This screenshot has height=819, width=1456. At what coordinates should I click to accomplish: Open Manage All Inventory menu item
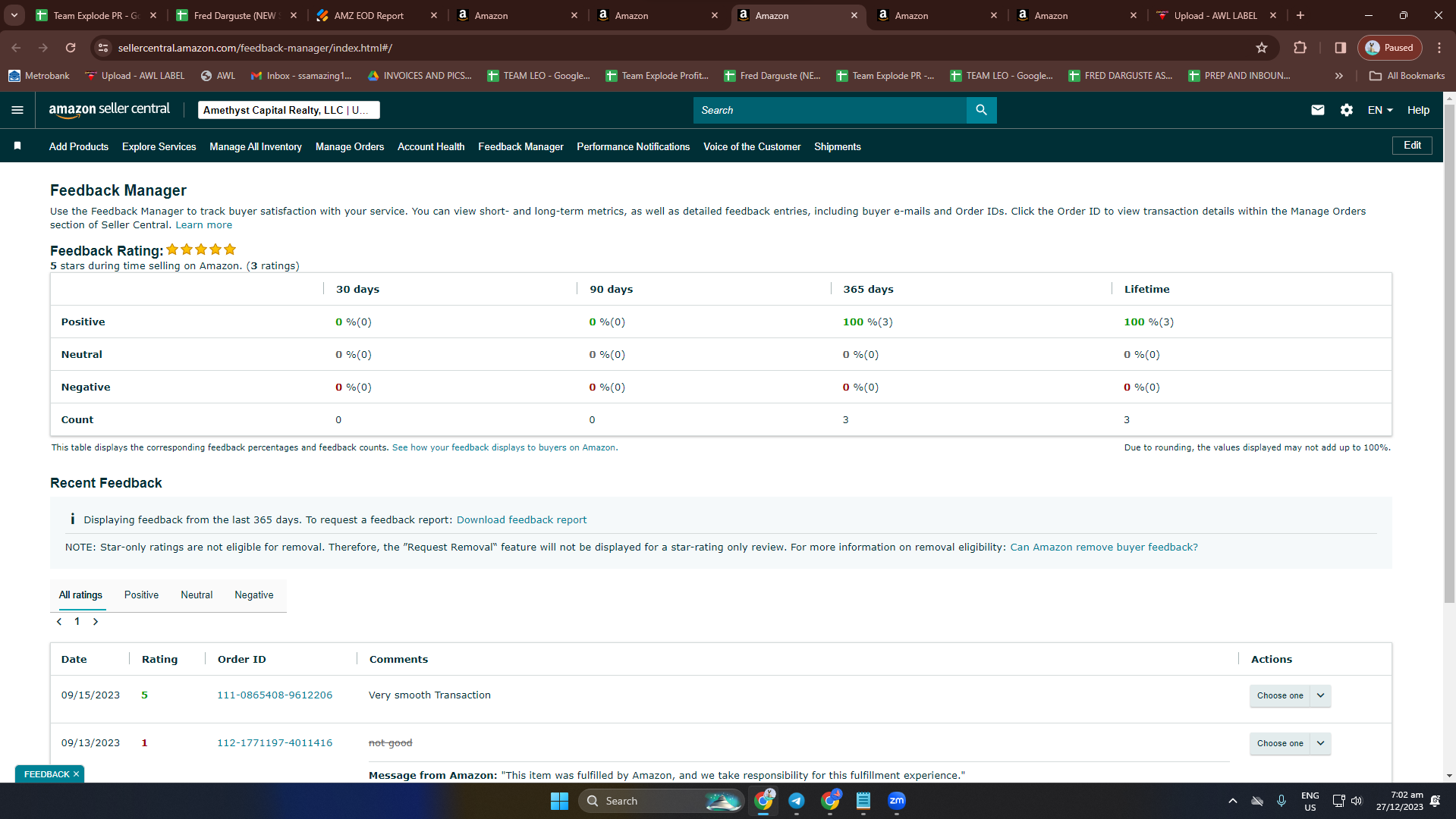click(x=256, y=146)
